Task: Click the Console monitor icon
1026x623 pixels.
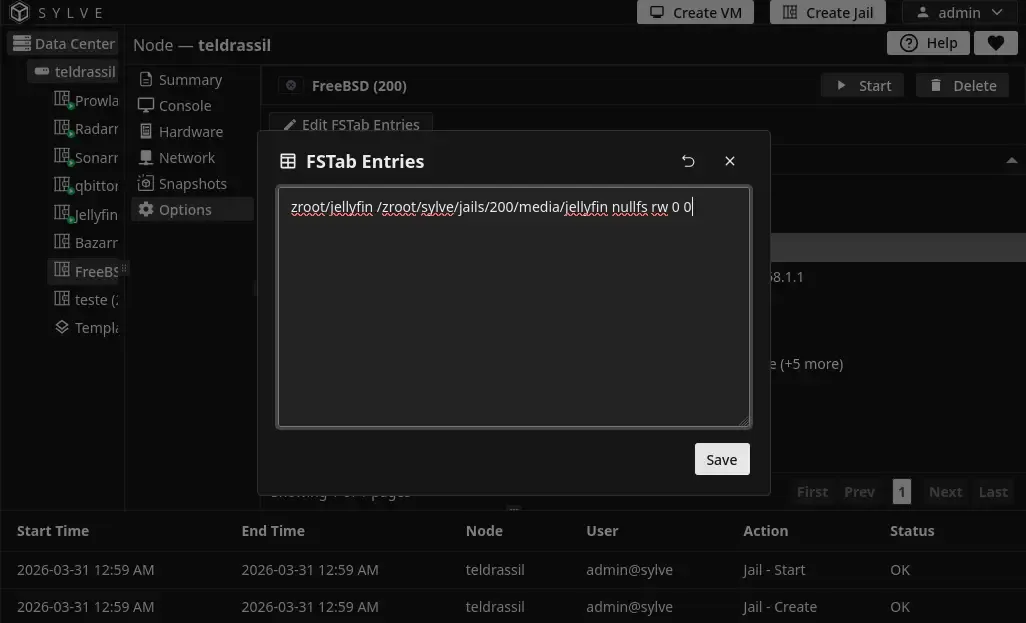Action: pos(147,105)
